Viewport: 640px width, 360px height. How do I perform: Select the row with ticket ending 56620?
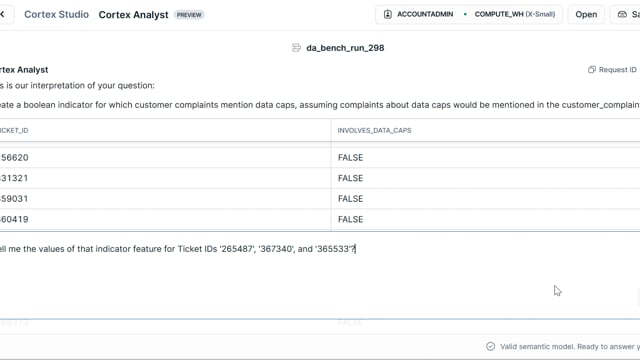(x=320, y=158)
